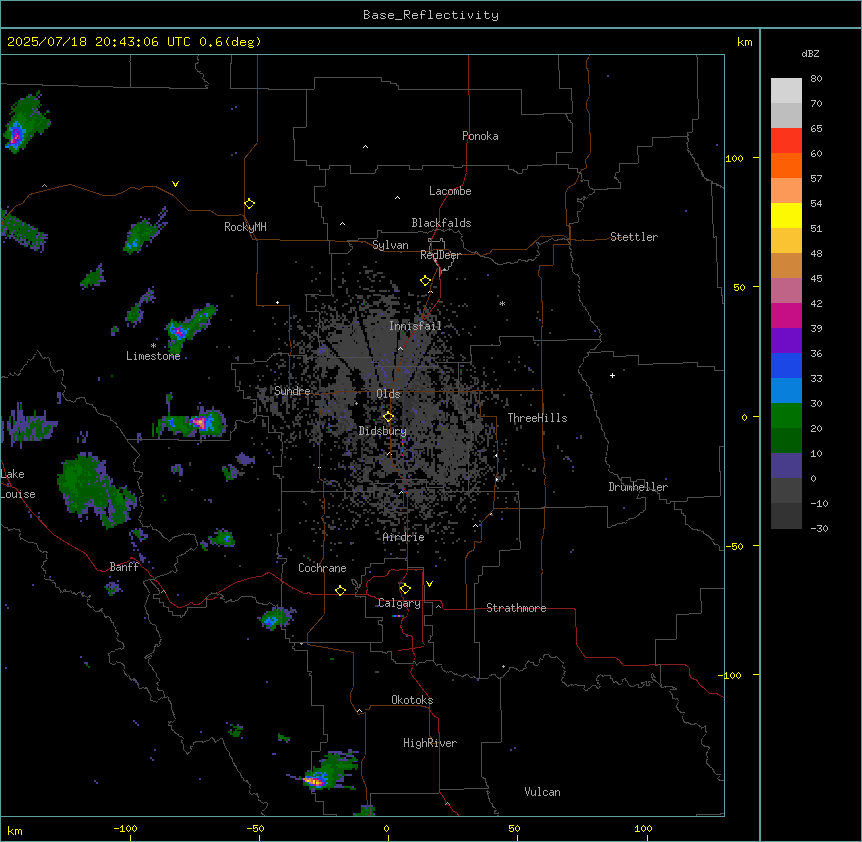Select the yellow V marker northwest of RockyMH
The width and height of the screenshot is (862, 842).
[x=175, y=184]
